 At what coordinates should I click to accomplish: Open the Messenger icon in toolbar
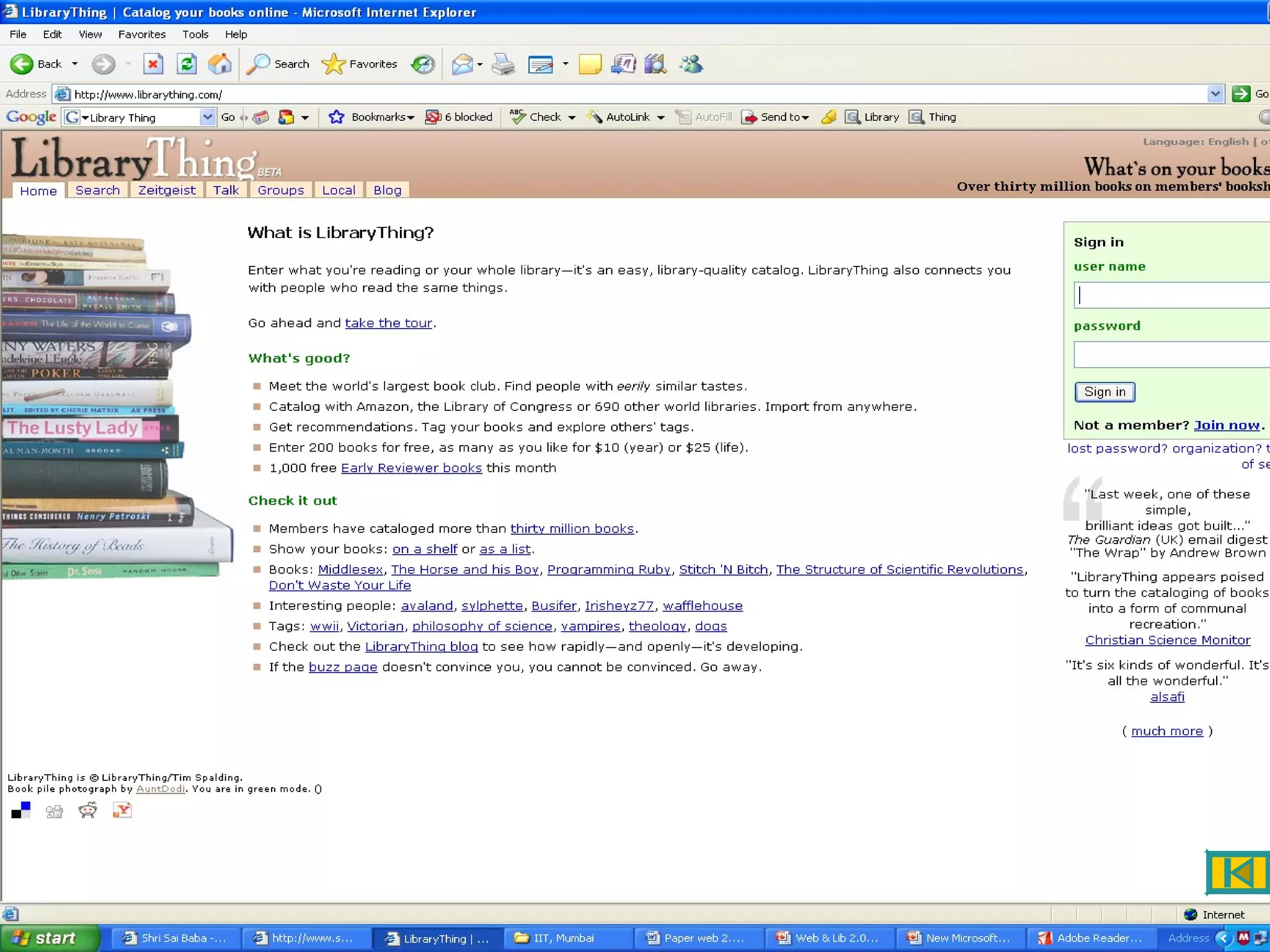691,64
